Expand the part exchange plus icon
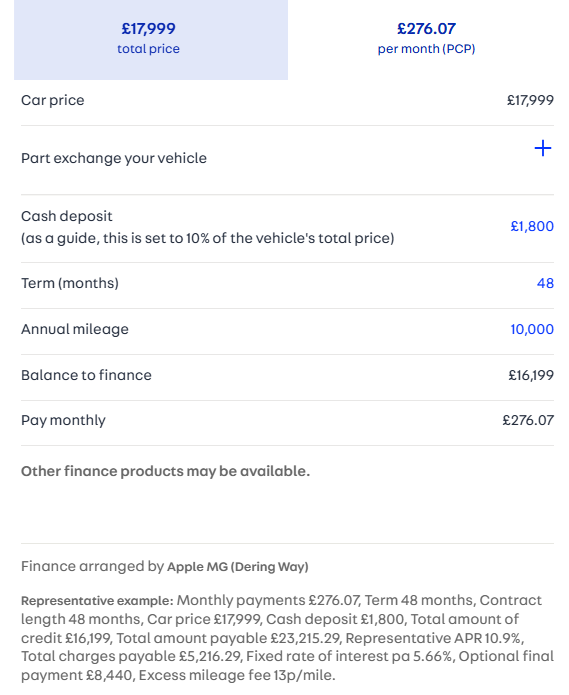This screenshot has width=569, height=695. pos(542,148)
